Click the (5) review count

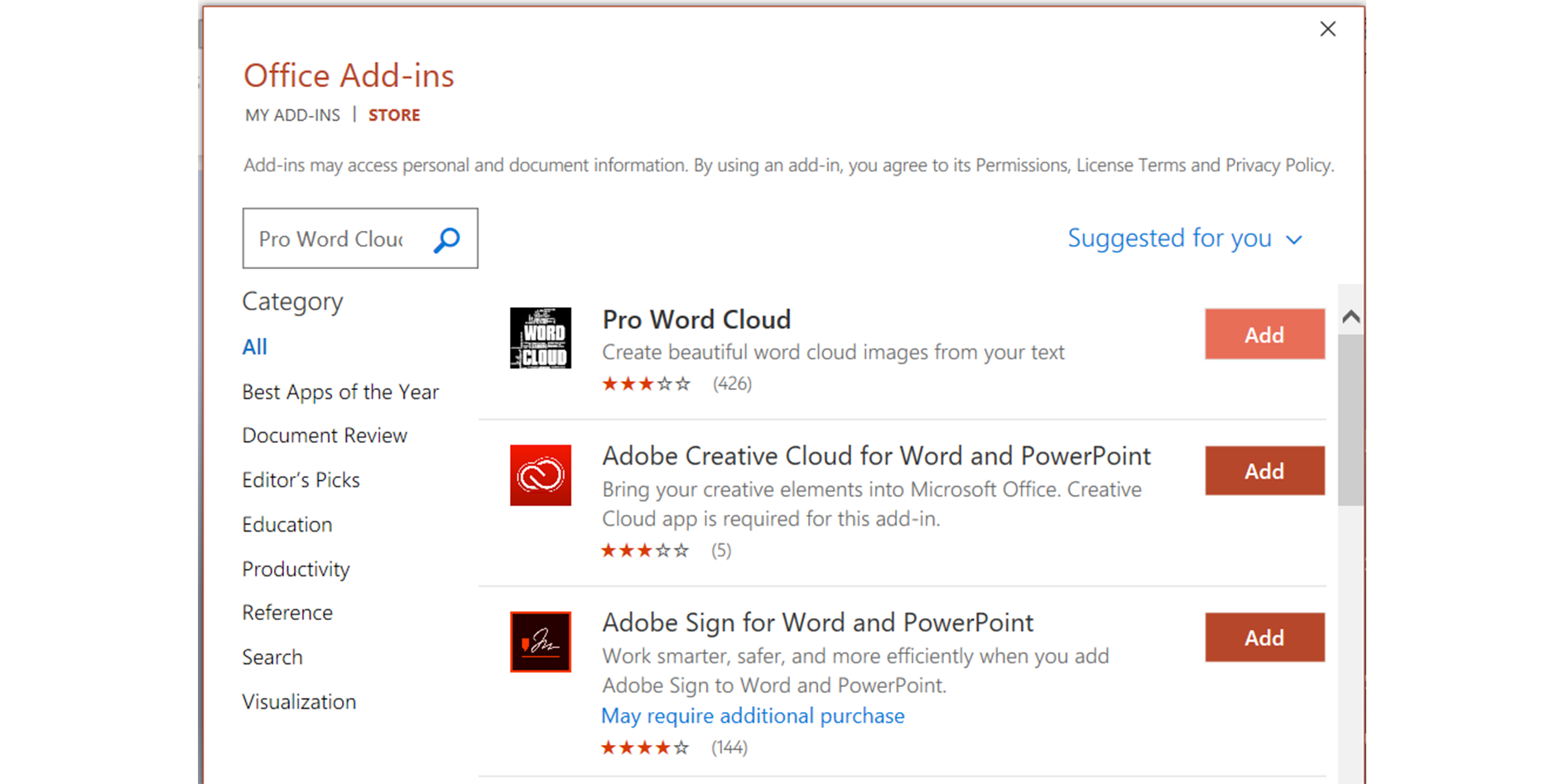pyautogui.click(x=721, y=551)
